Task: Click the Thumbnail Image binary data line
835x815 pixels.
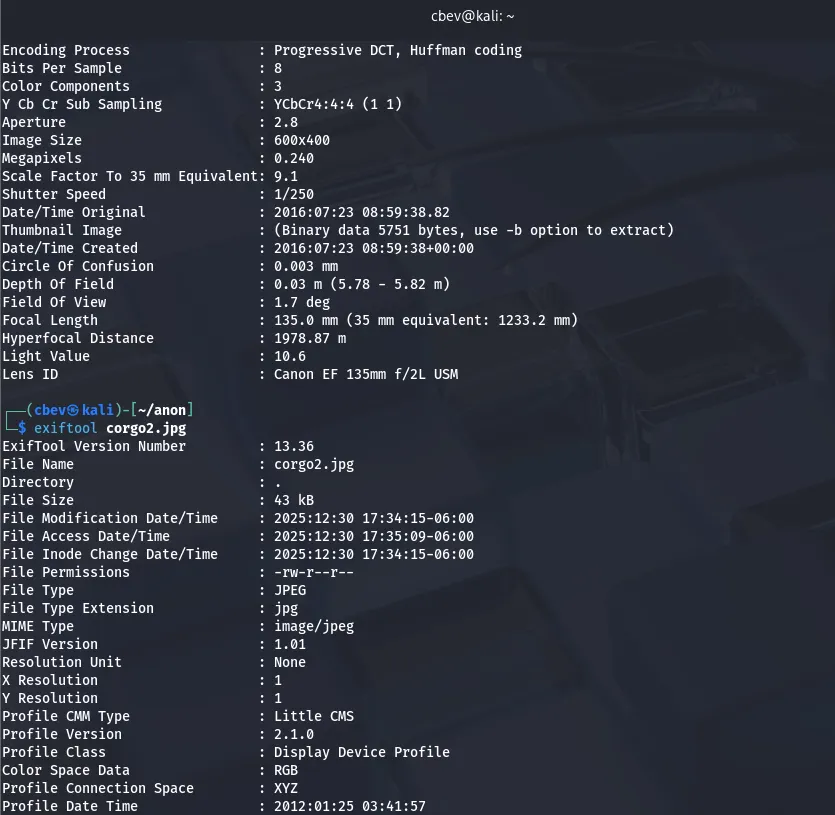Action: point(474,230)
